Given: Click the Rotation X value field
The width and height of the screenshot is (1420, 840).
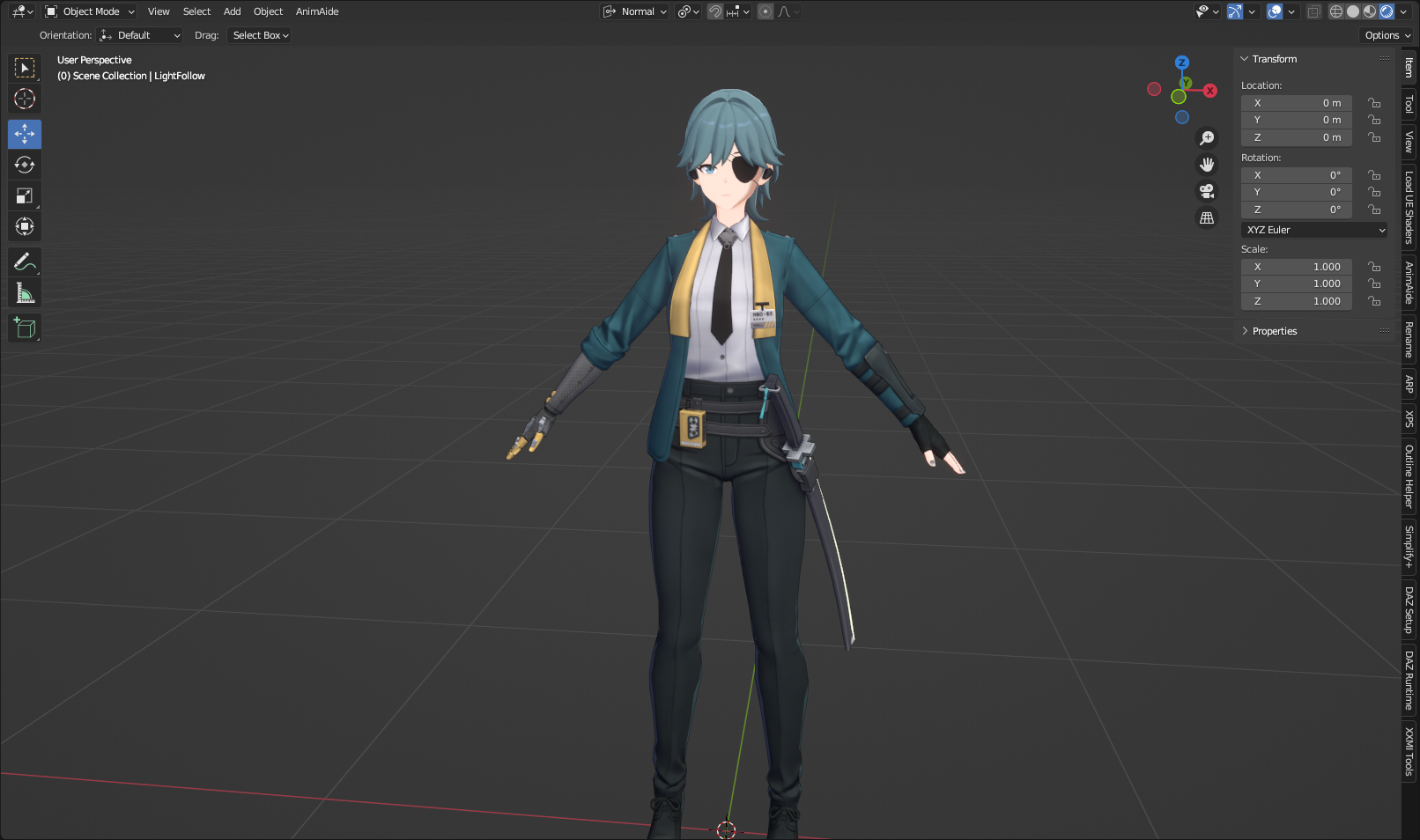Looking at the screenshot, I should (x=1297, y=175).
